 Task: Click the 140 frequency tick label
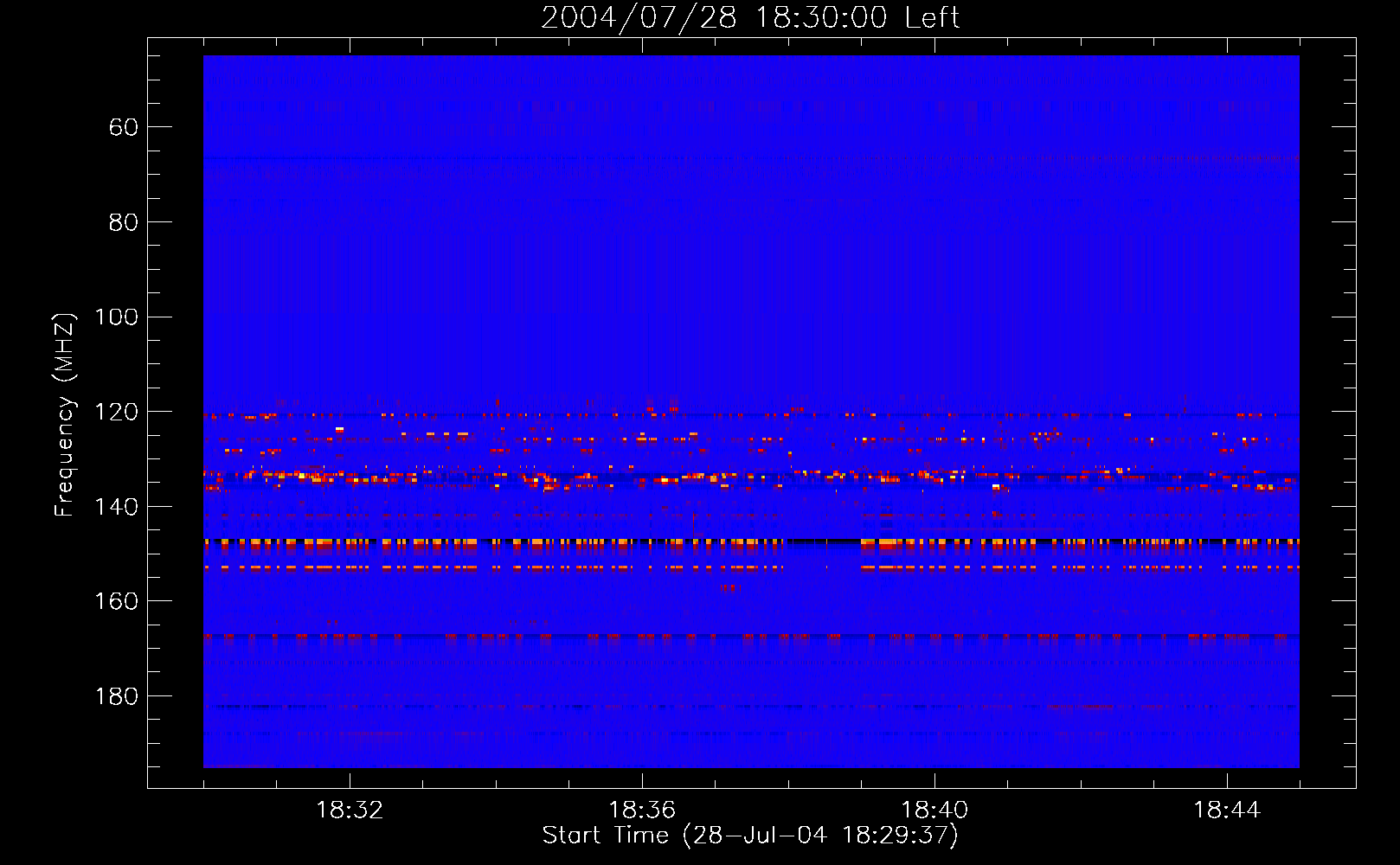pos(116,507)
